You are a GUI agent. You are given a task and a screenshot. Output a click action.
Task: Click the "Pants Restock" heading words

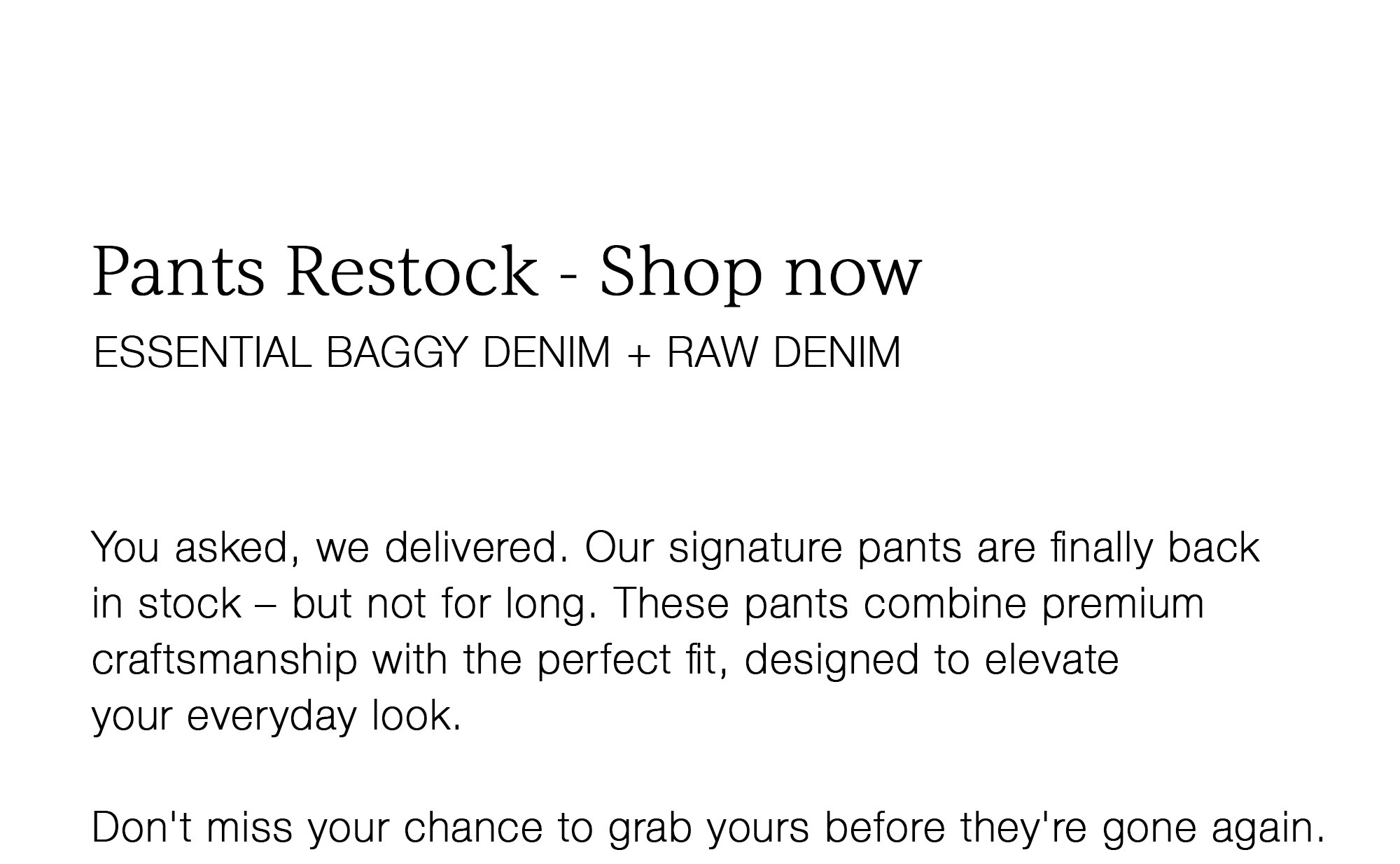pyautogui.click(x=315, y=271)
